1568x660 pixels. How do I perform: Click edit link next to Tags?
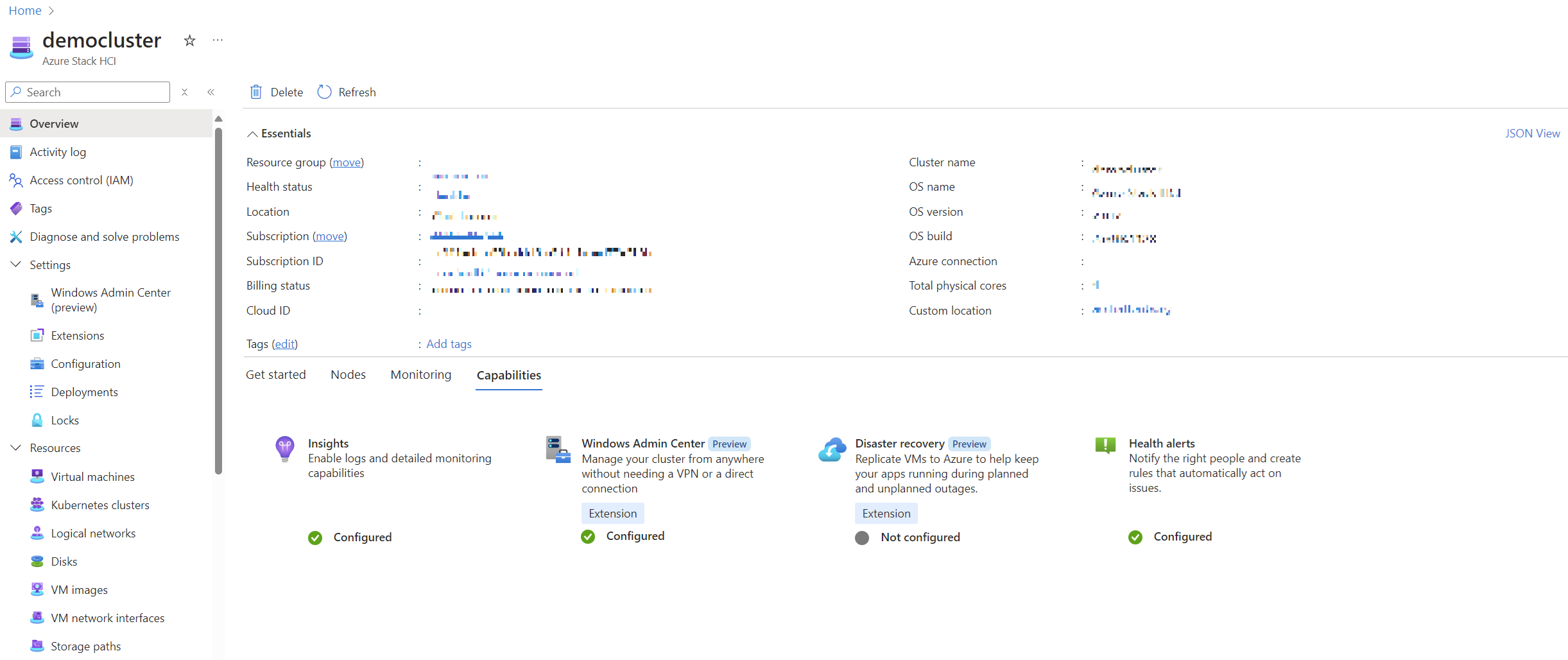point(284,344)
